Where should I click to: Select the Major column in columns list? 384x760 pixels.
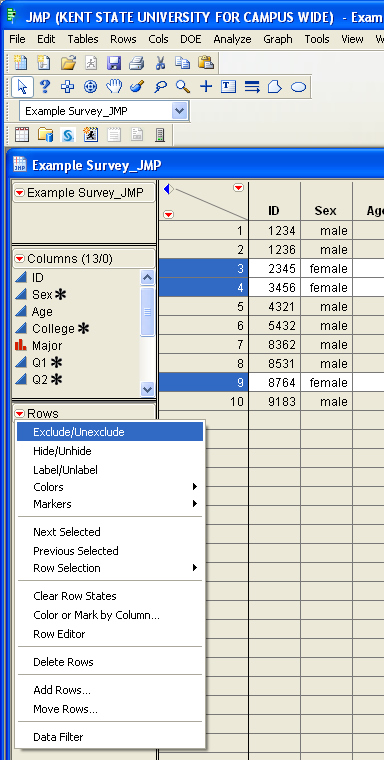point(47,346)
